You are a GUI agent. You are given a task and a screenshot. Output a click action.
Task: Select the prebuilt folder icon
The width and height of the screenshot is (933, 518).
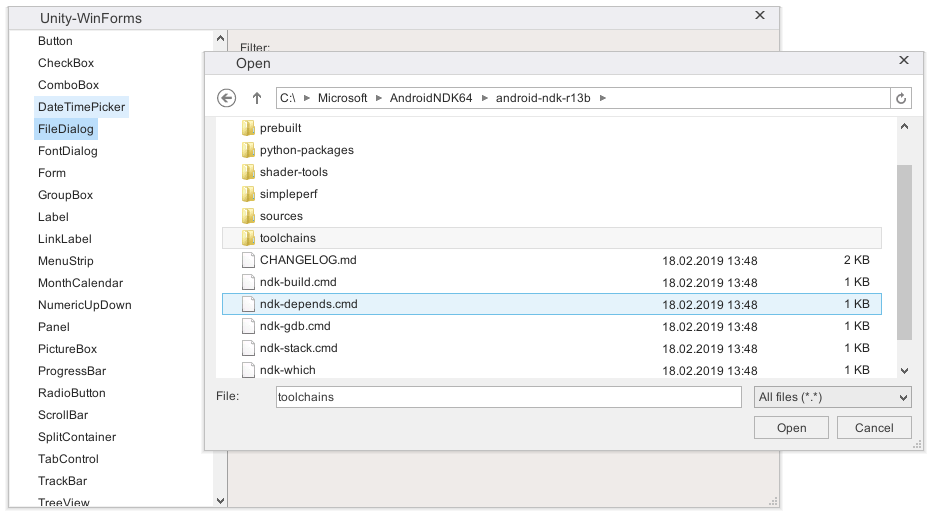[248, 128]
